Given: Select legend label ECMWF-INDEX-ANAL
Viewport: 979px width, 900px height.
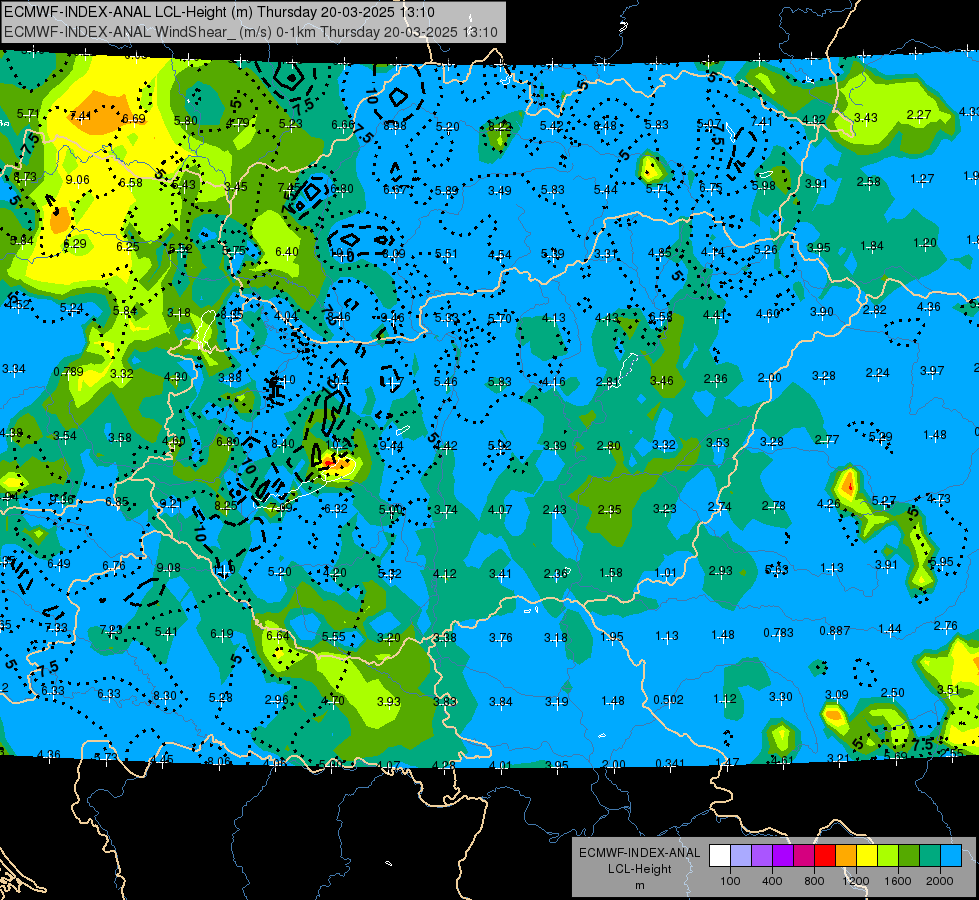Looking at the screenshot, I should 639,853.
